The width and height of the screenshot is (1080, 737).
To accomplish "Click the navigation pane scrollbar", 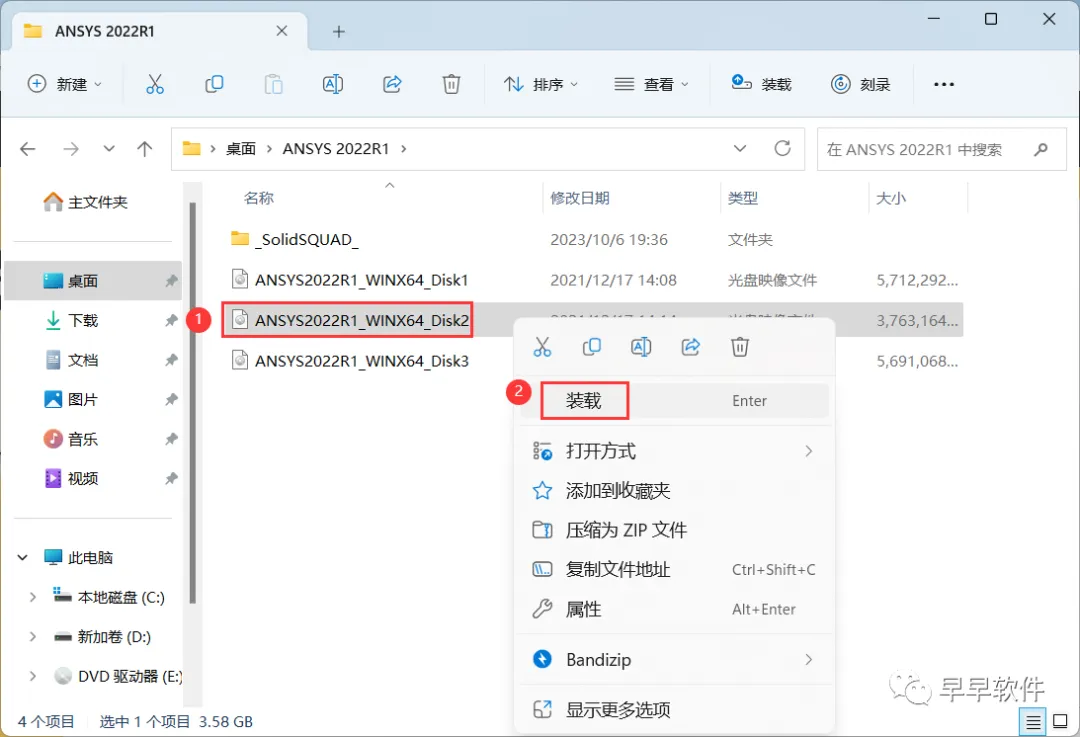I will (193, 403).
